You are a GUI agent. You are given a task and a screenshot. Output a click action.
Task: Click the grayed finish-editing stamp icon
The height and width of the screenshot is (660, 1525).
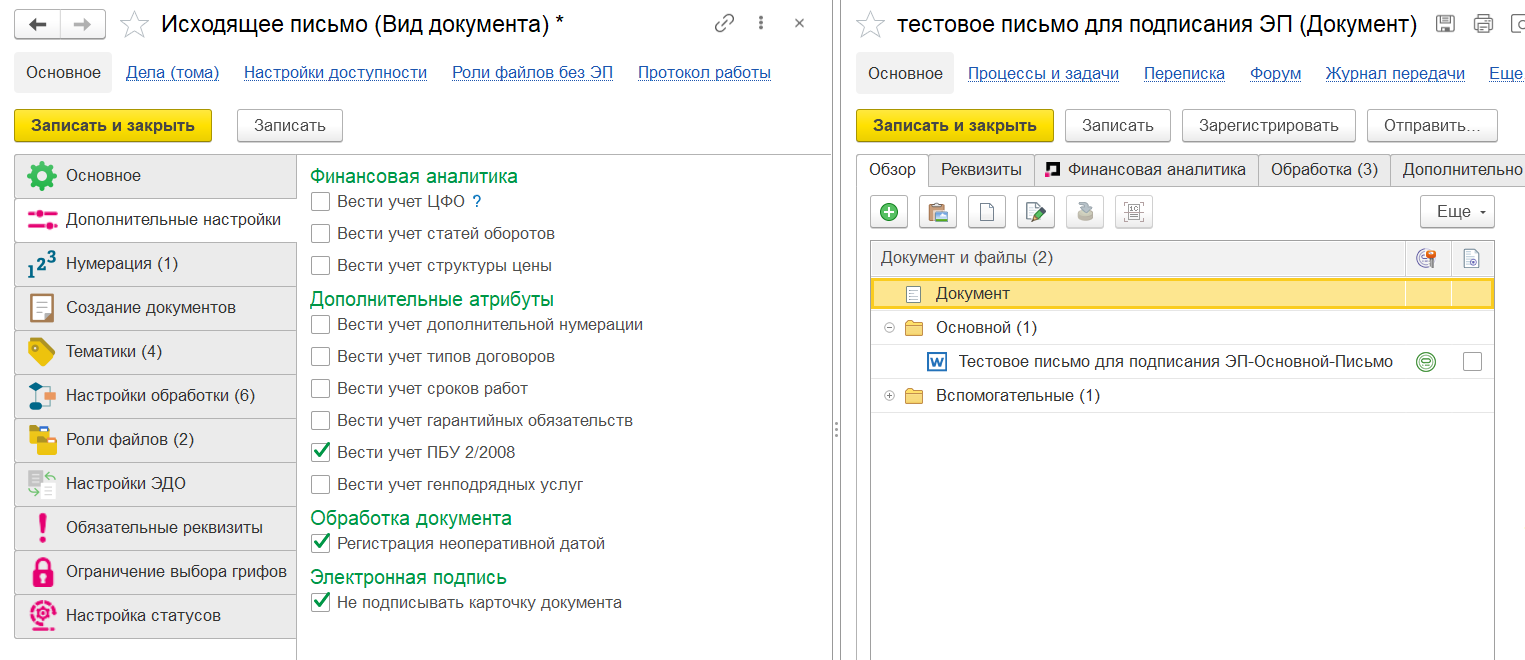pos(1085,211)
